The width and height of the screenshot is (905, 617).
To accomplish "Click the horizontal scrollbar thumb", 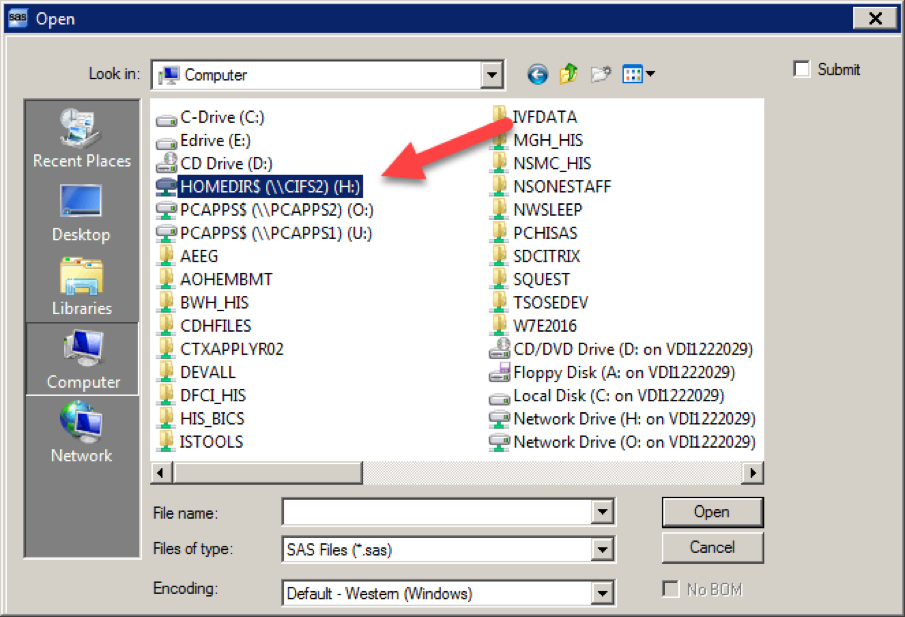I will (x=267, y=473).
